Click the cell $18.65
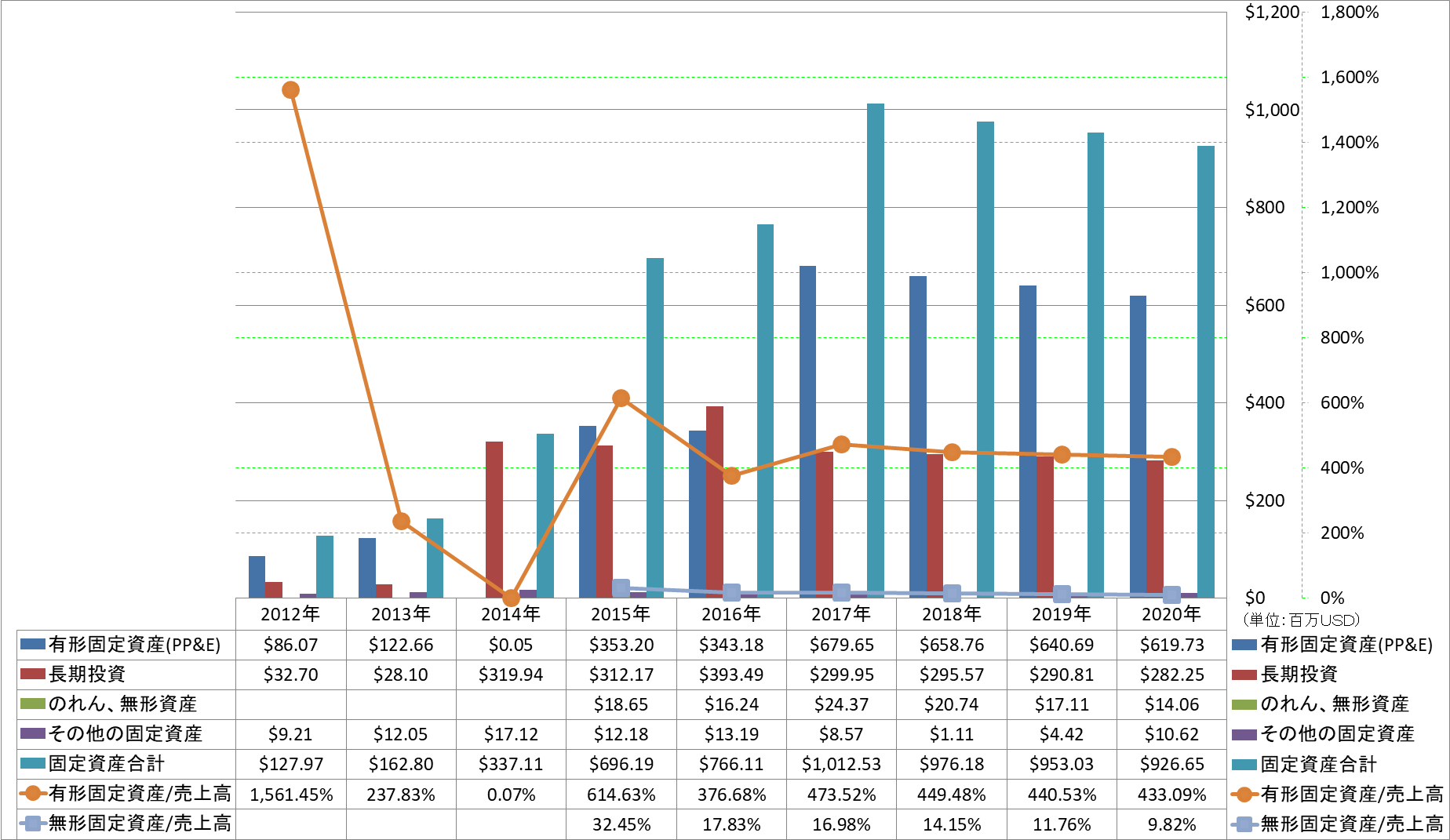Image resolution: width=1450 pixels, height=840 pixels. click(x=621, y=704)
